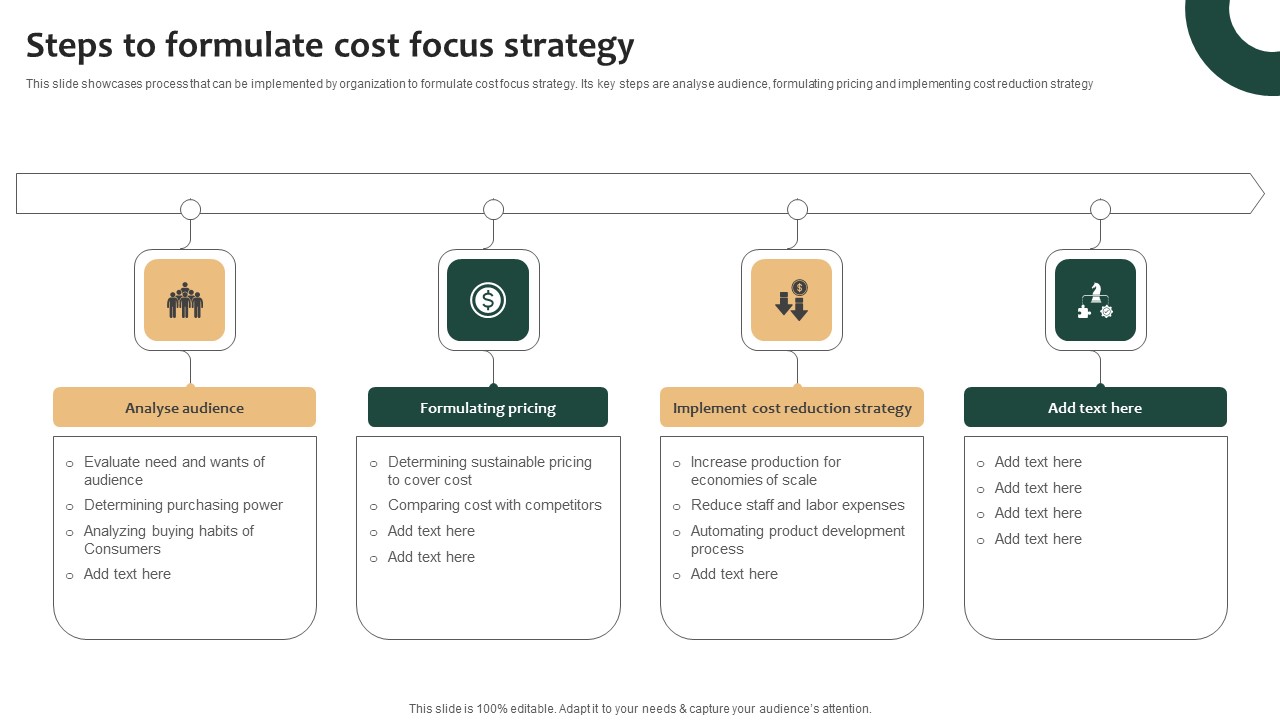
Task: Select 'Evaluate need and wants of audience' bullet
Action: (174, 471)
